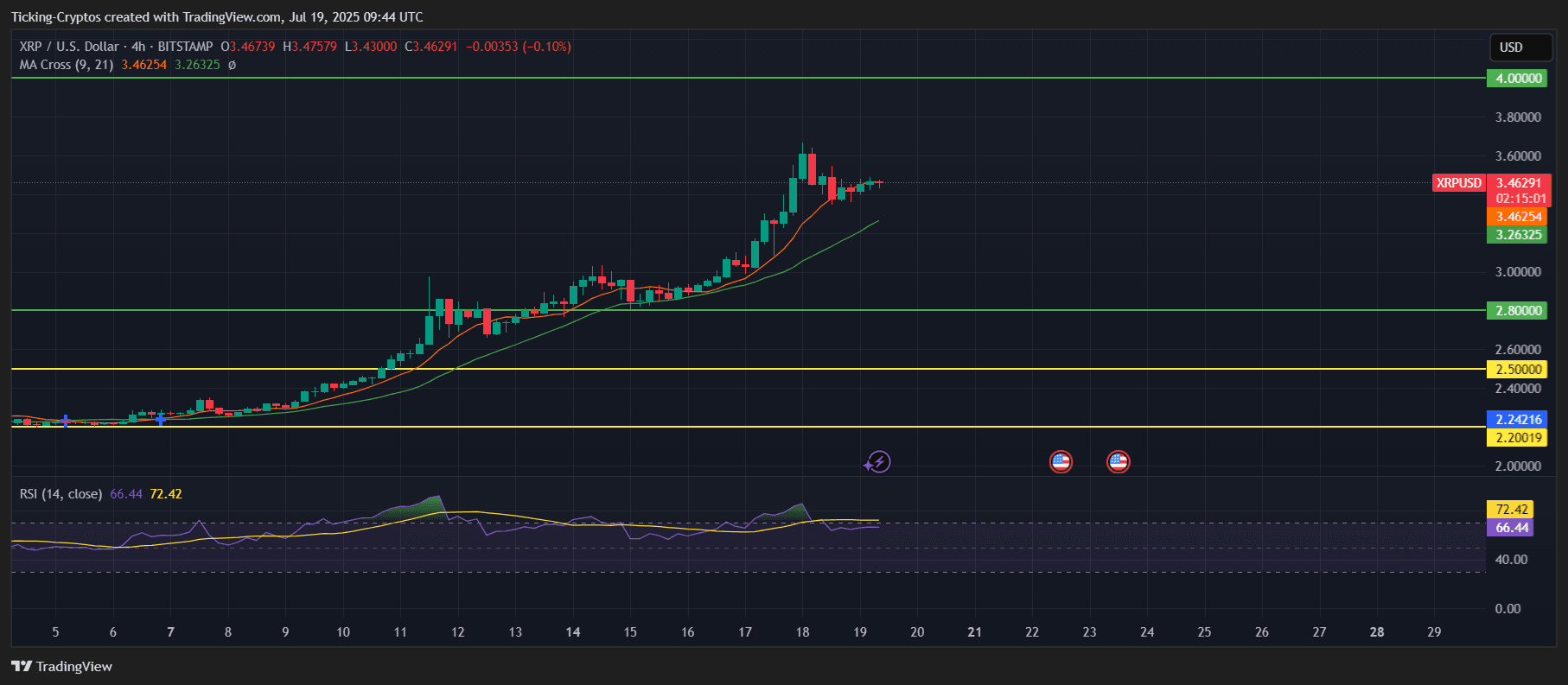Select the green horizontal line at 2.80000
1568x685 pixels.
[x=749, y=310]
